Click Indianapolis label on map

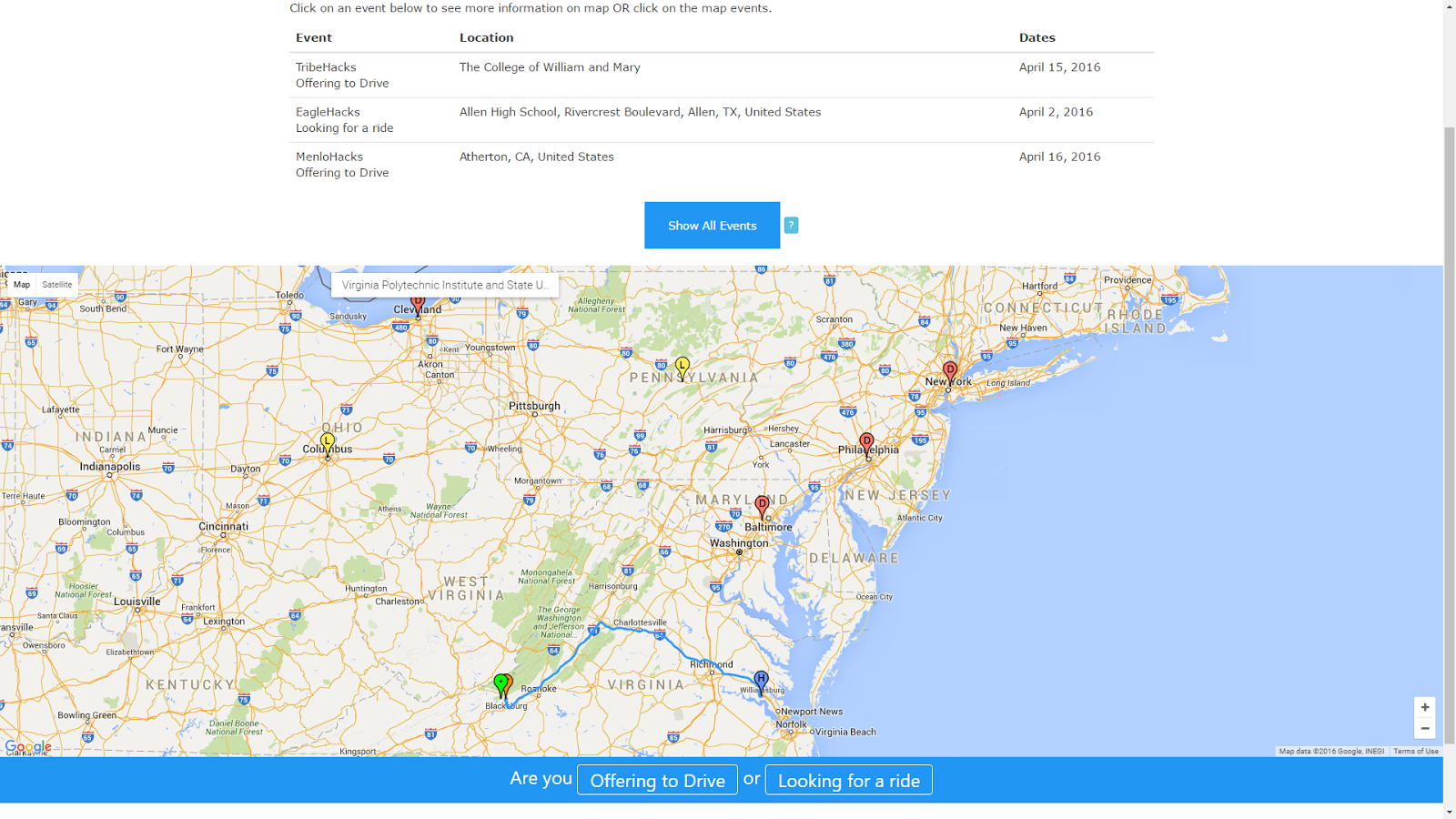[110, 467]
